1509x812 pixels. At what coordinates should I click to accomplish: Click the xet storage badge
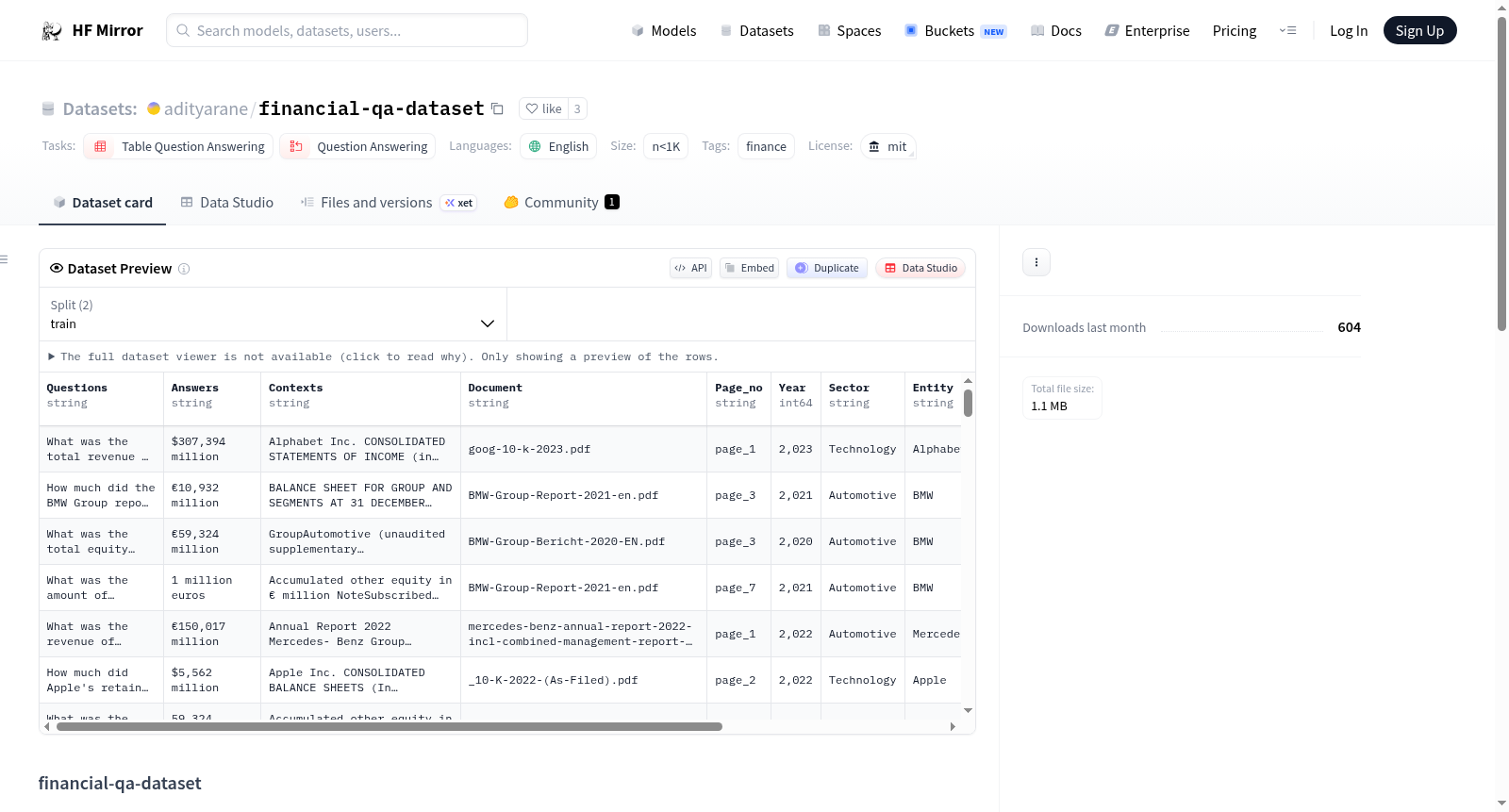pyautogui.click(x=459, y=203)
